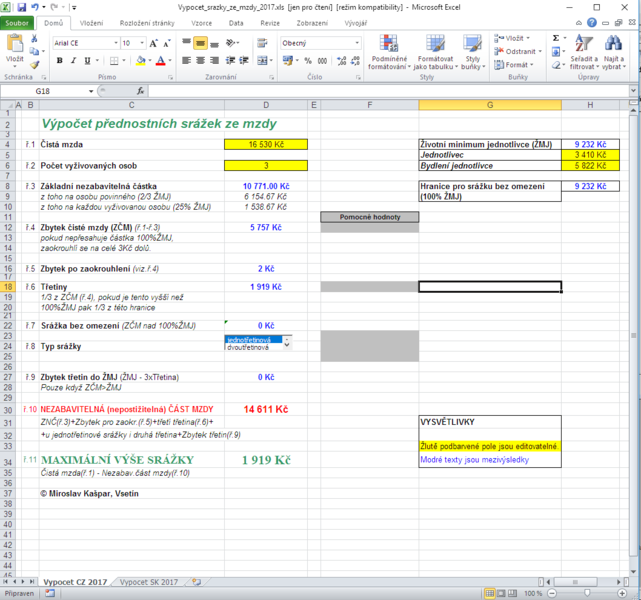Click Najít a vybrat binoculars button
Viewport: 641px width, 600px height.
pyautogui.click(x=614, y=52)
